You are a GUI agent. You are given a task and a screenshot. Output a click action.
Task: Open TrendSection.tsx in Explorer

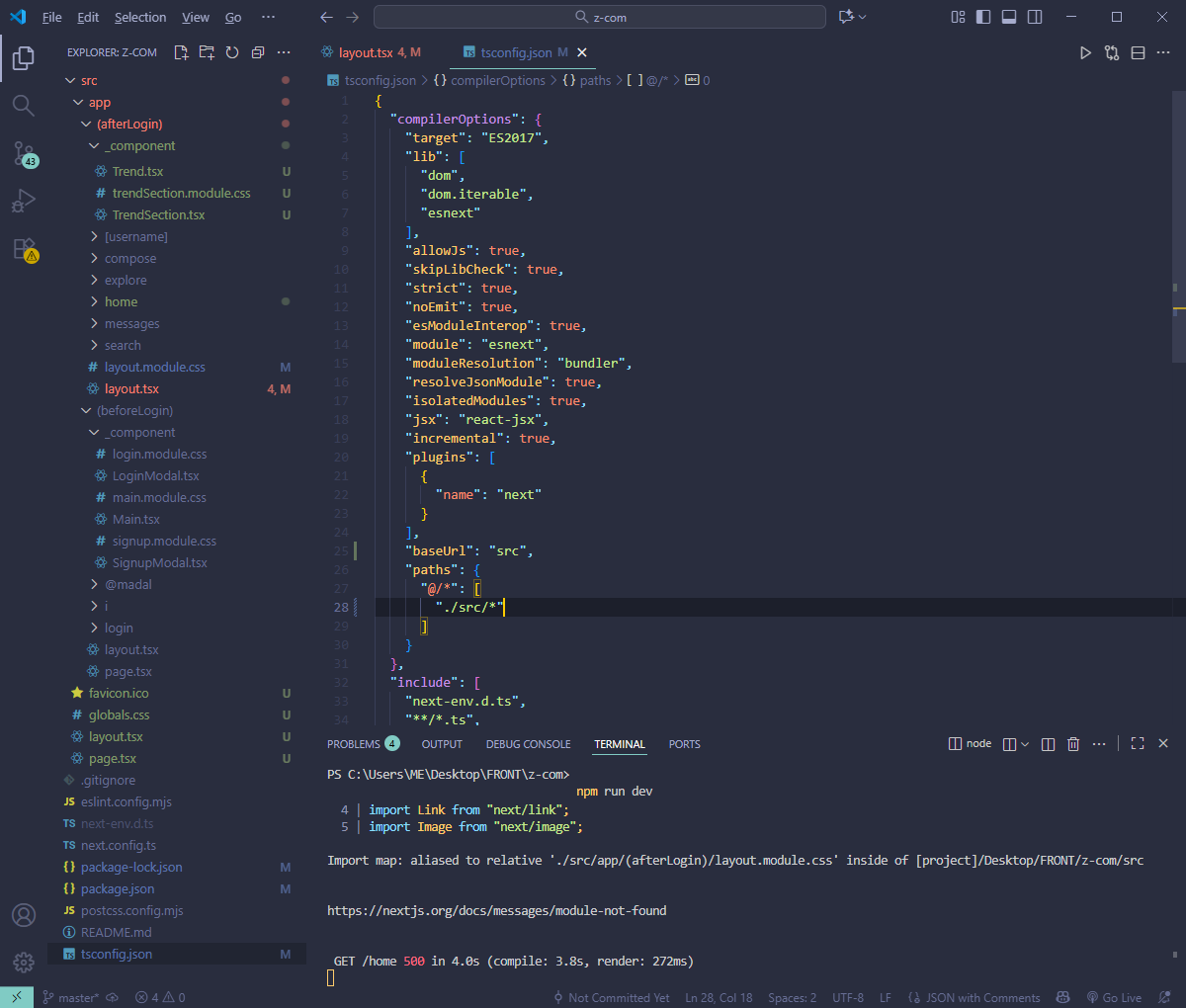tap(158, 214)
